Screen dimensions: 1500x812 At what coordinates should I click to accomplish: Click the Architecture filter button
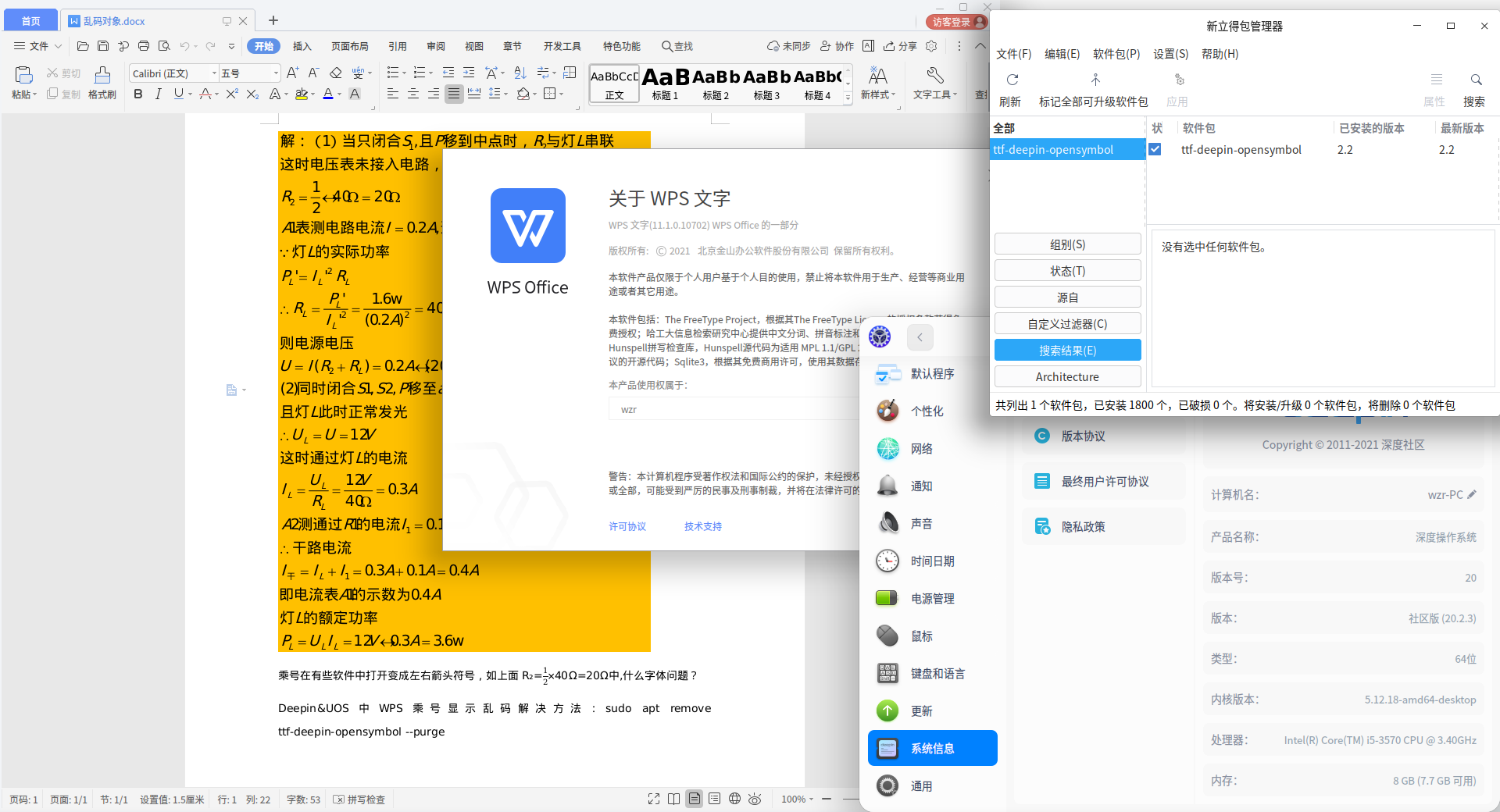[x=1067, y=377]
